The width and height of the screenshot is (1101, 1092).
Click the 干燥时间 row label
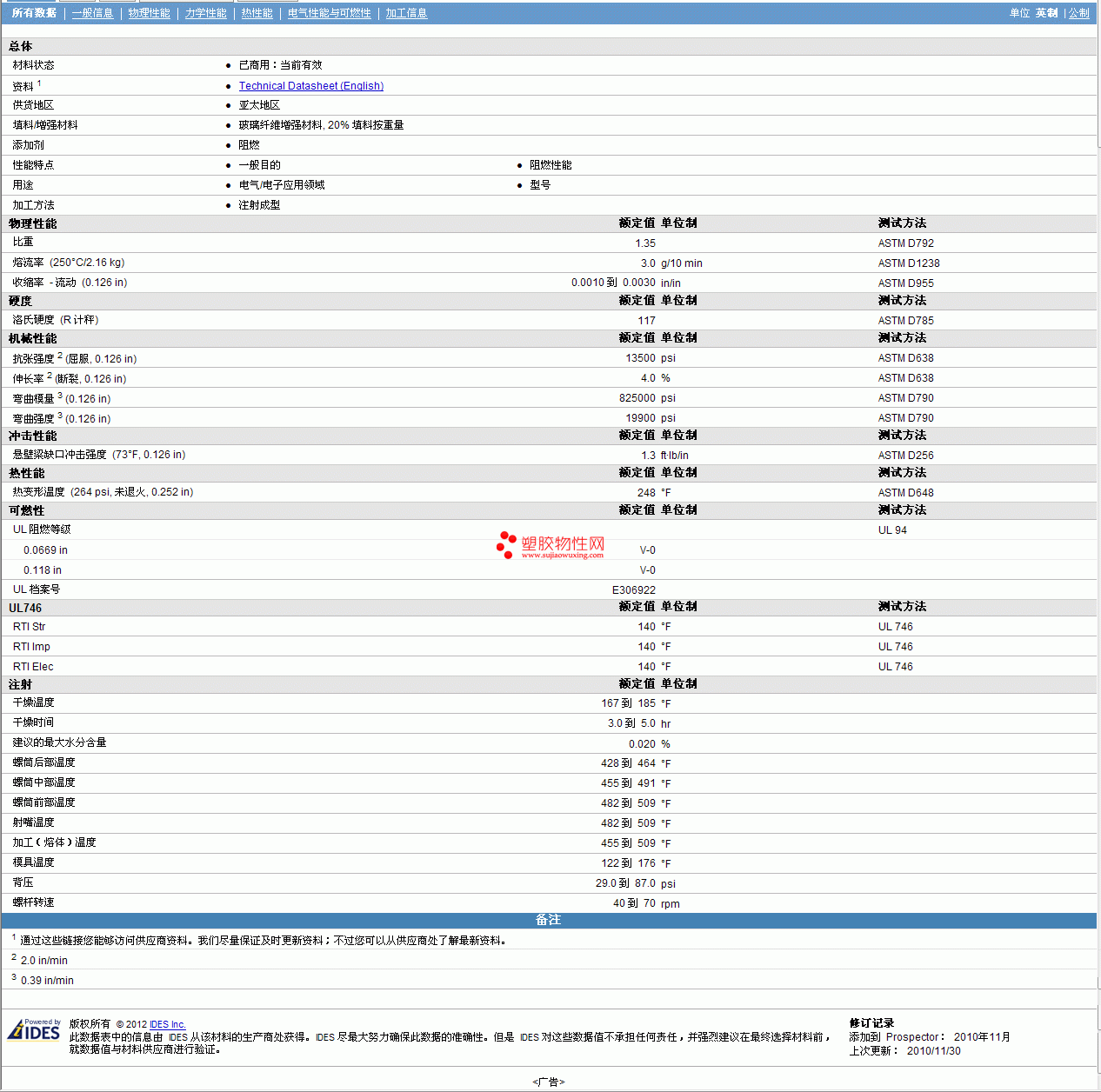pos(34,722)
